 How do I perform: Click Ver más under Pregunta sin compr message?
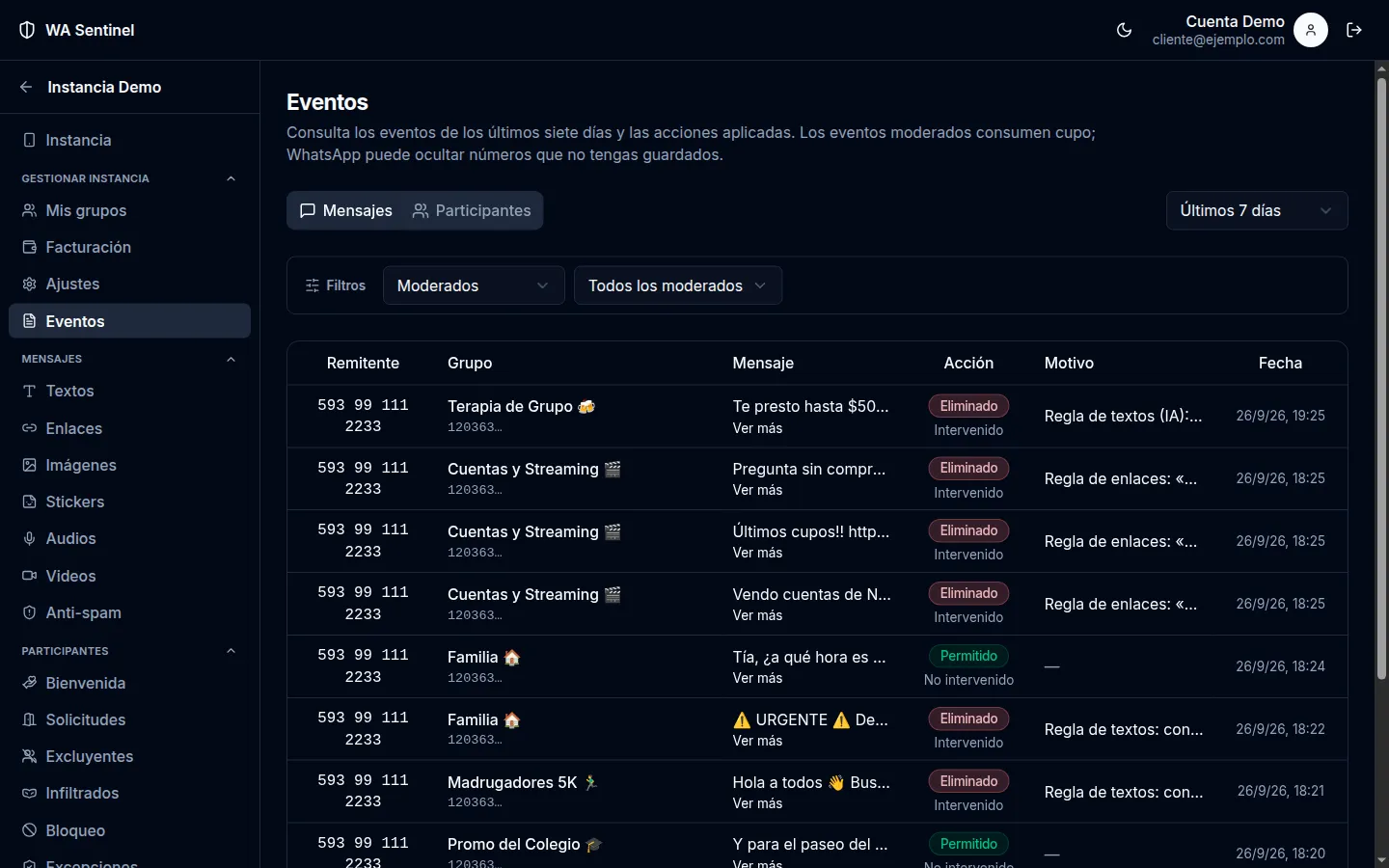click(757, 490)
